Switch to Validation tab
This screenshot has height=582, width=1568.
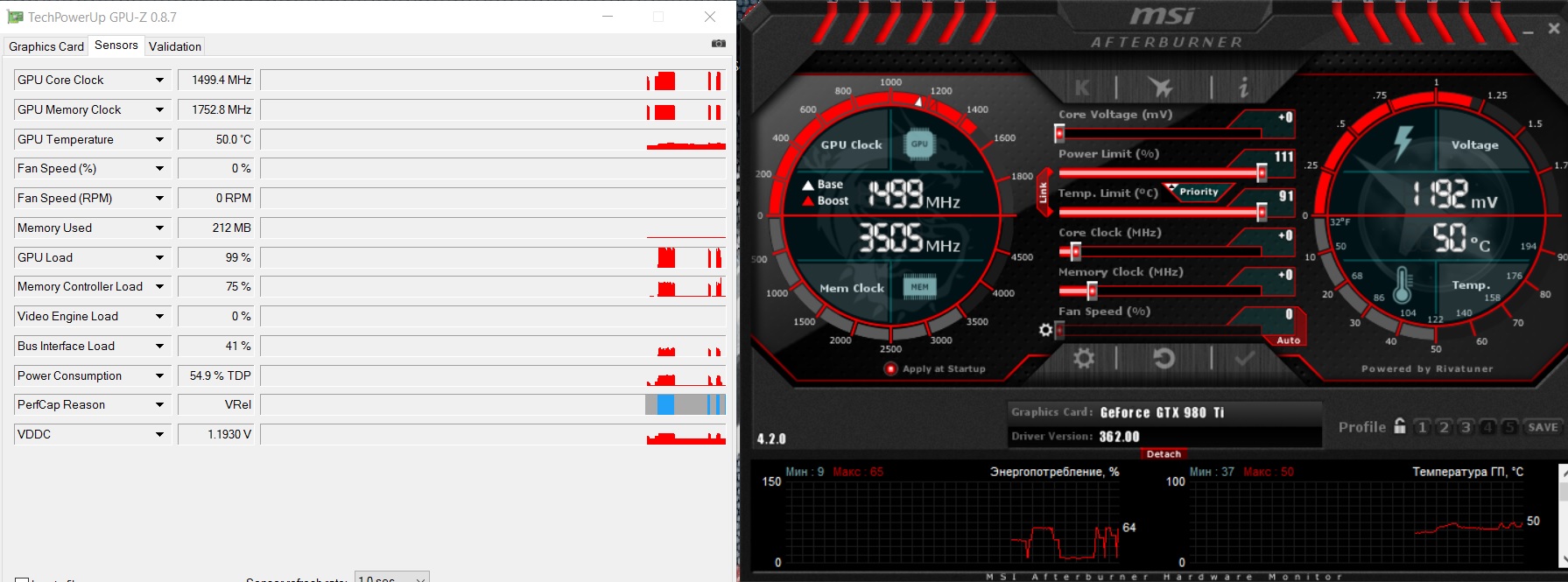(175, 46)
